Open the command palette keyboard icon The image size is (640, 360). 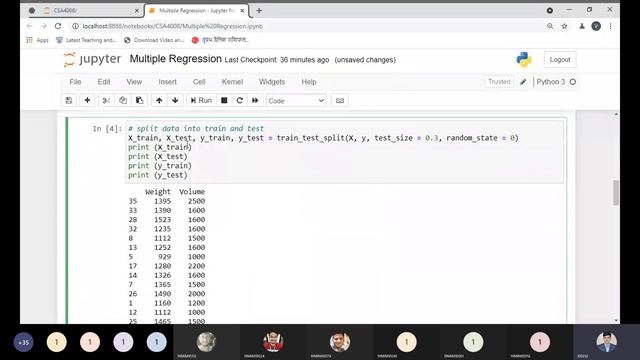point(340,100)
